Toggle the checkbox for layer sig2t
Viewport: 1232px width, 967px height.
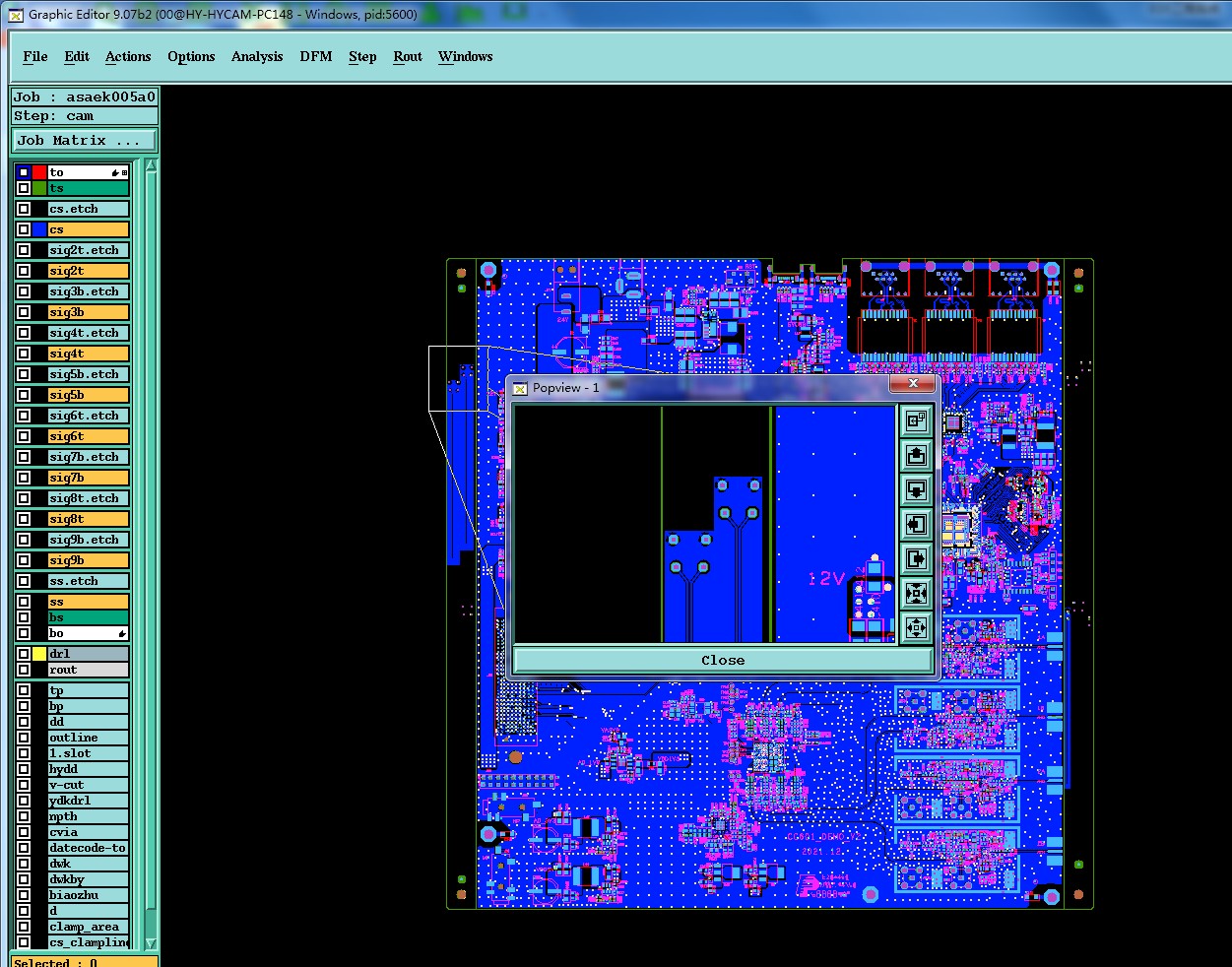click(x=24, y=271)
